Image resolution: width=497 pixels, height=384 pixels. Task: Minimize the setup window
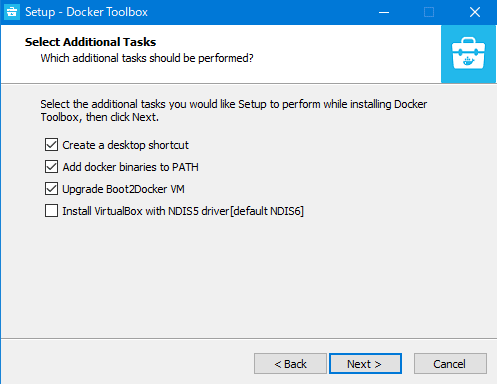pos(384,12)
